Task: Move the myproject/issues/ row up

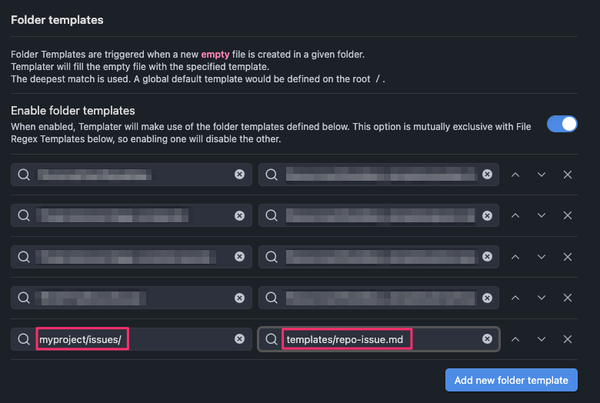Action: [516, 339]
